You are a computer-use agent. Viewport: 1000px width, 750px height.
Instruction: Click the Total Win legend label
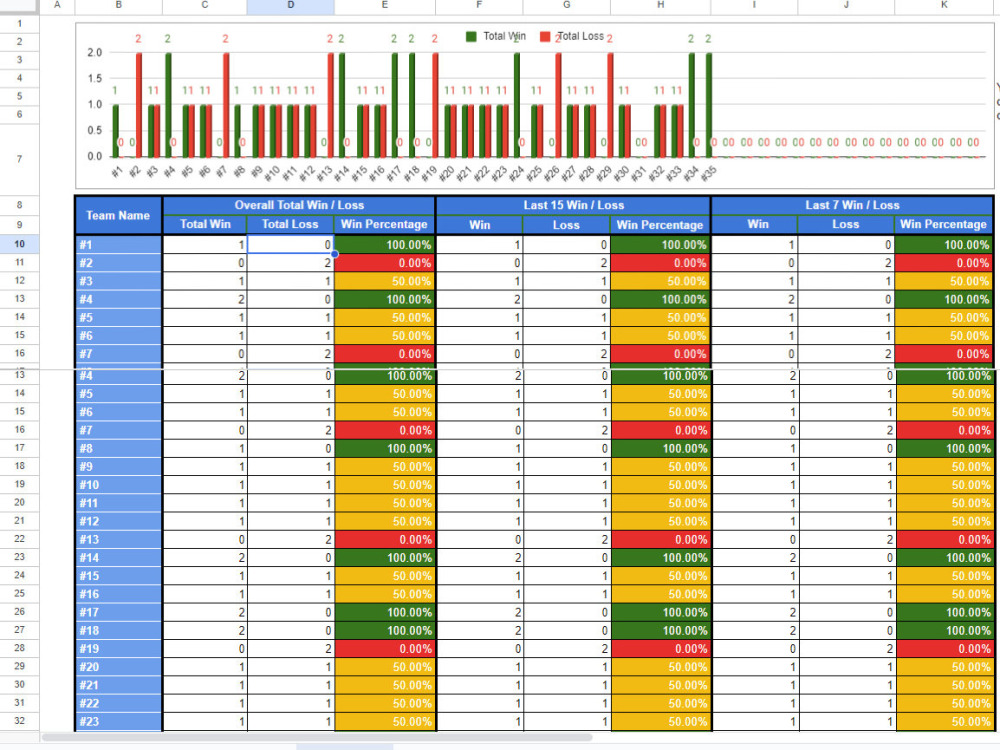click(x=504, y=35)
